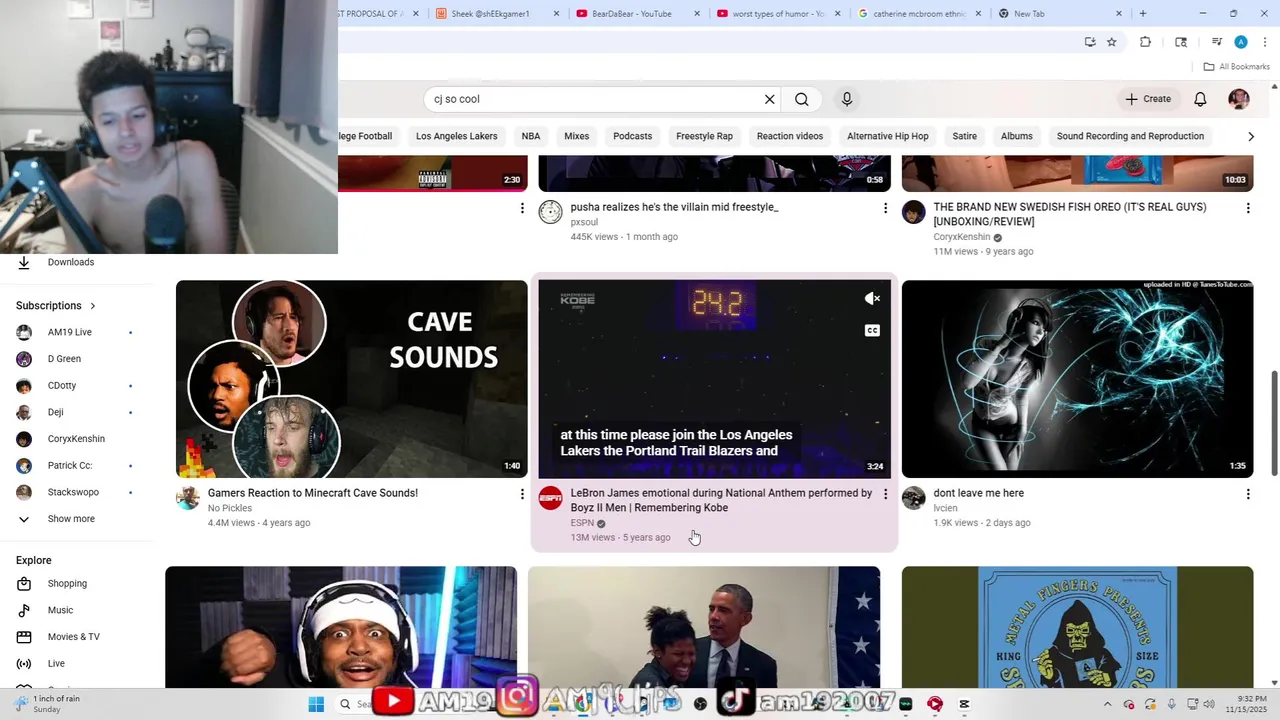Close the 'worst types of humor' tab
The width and height of the screenshot is (1280, 720).
click(x=837, y=13)
